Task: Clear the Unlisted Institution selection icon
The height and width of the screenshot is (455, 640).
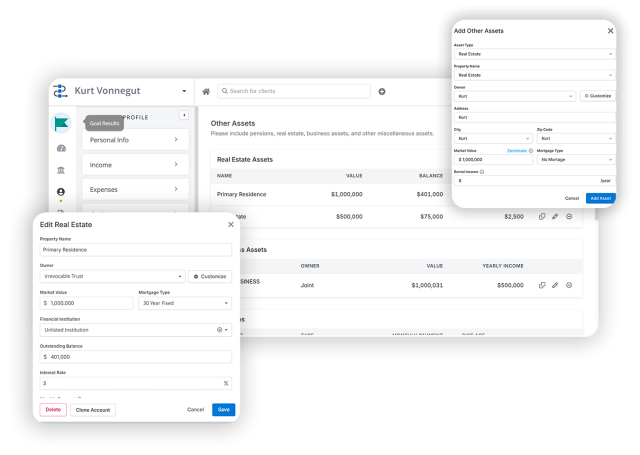Action: click(220, 330)
